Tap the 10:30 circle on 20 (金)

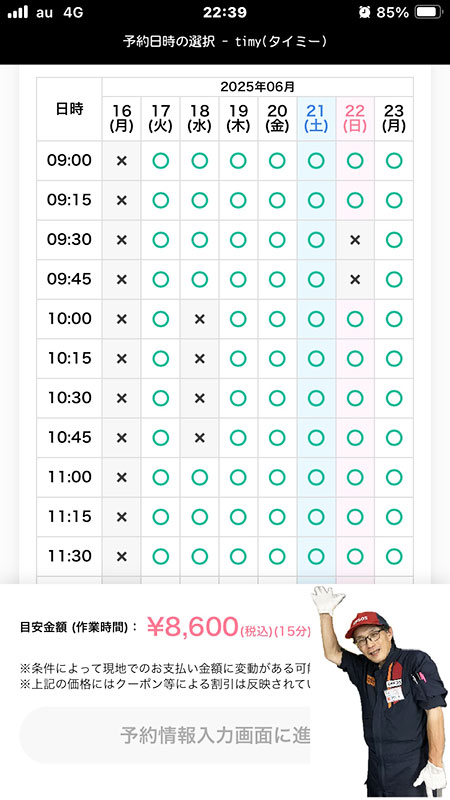(x=277, y=398)
